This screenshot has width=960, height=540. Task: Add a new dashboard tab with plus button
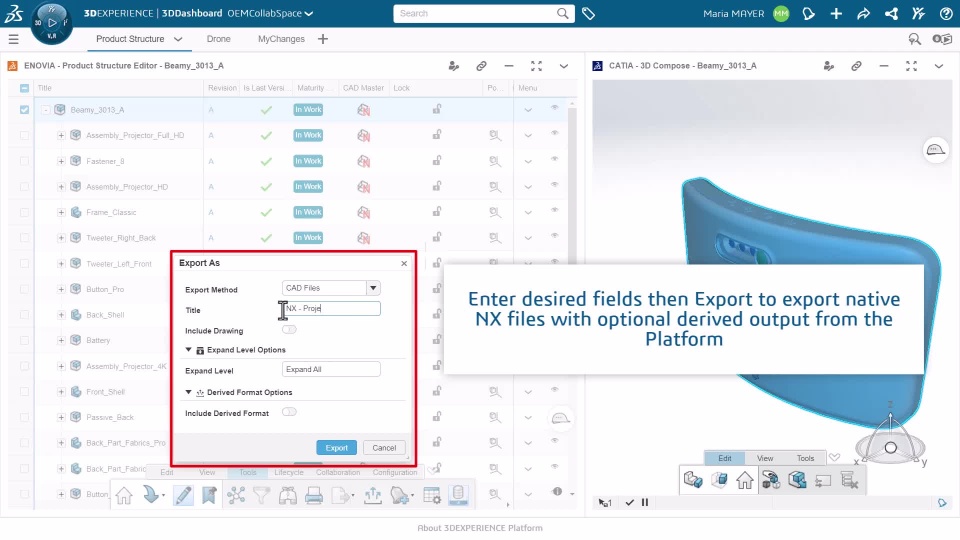[x=323, y=39]
